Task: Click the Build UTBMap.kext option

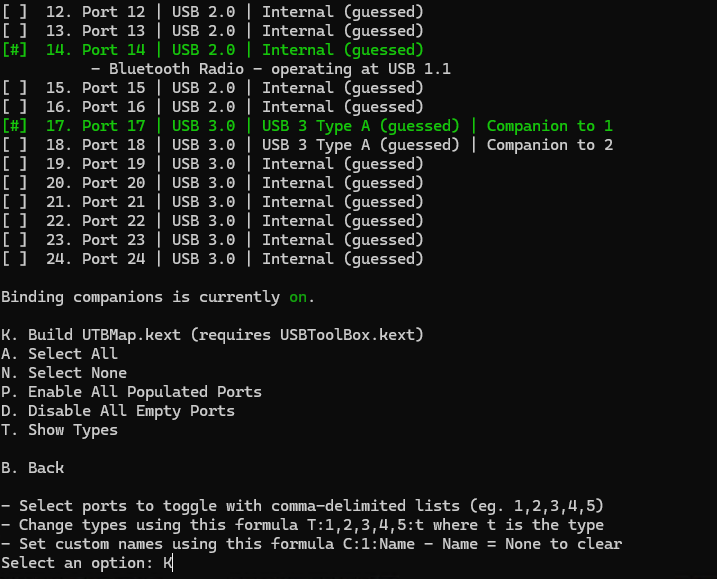Action: coord(212,335)
